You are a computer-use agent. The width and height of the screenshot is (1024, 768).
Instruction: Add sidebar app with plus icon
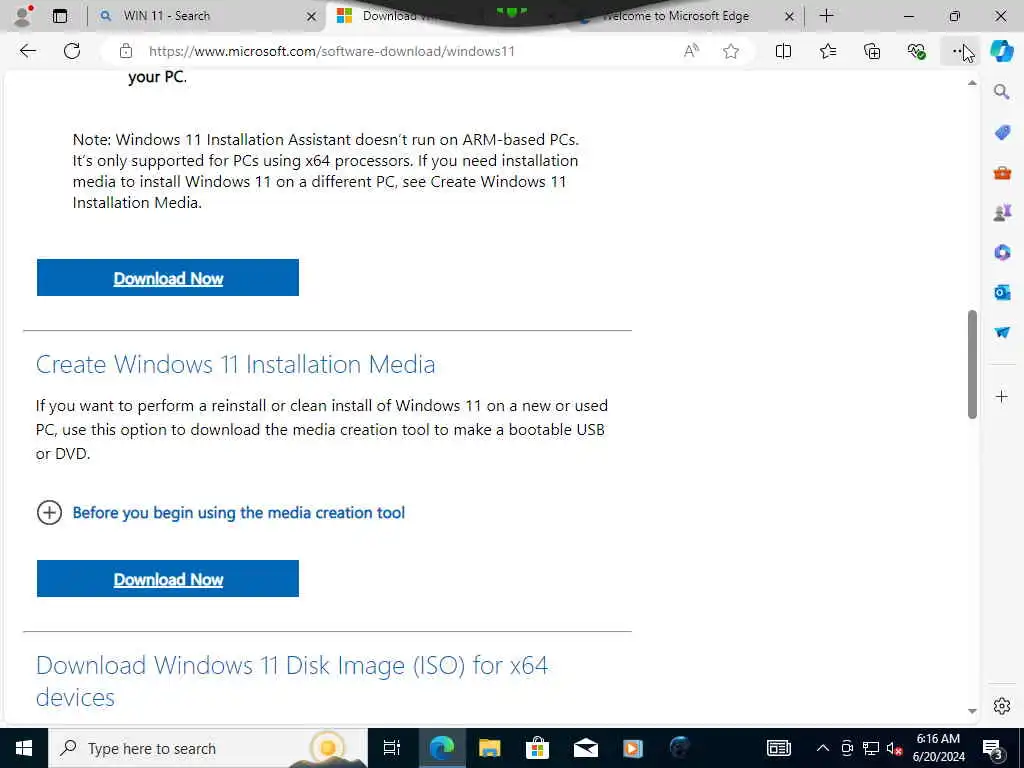[x=1002, y=396]
